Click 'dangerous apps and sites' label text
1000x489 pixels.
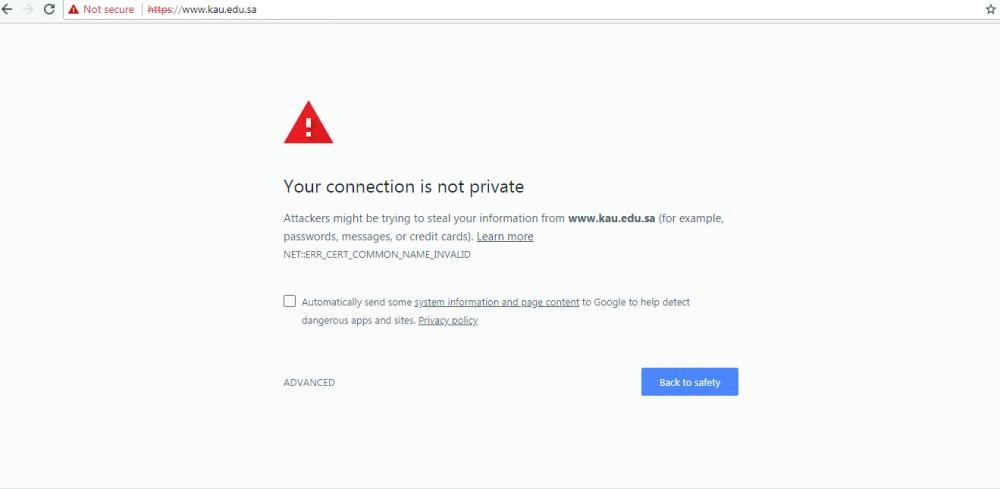pyautogui.click(x=357, y=321)
